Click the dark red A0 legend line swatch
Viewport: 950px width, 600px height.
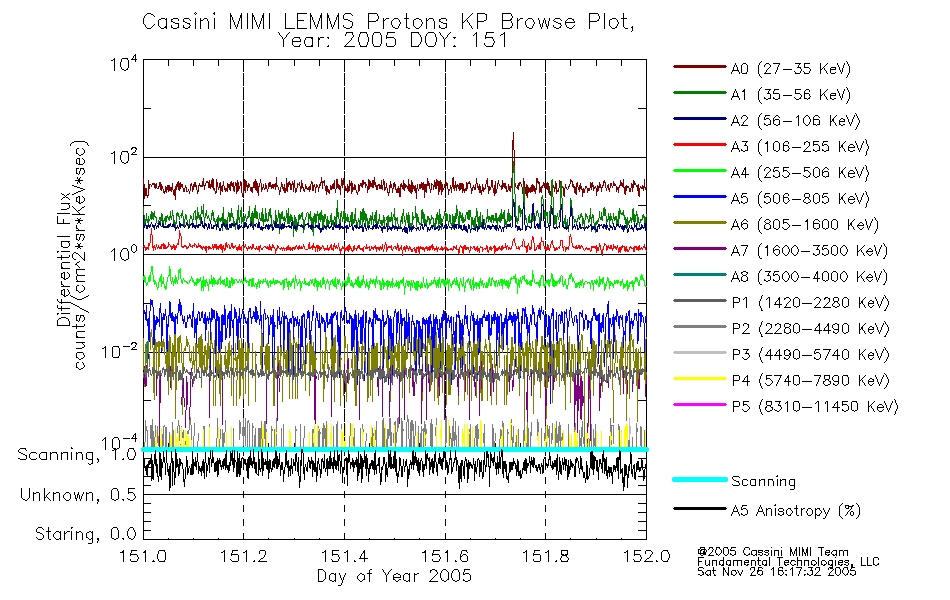[700, 67]
